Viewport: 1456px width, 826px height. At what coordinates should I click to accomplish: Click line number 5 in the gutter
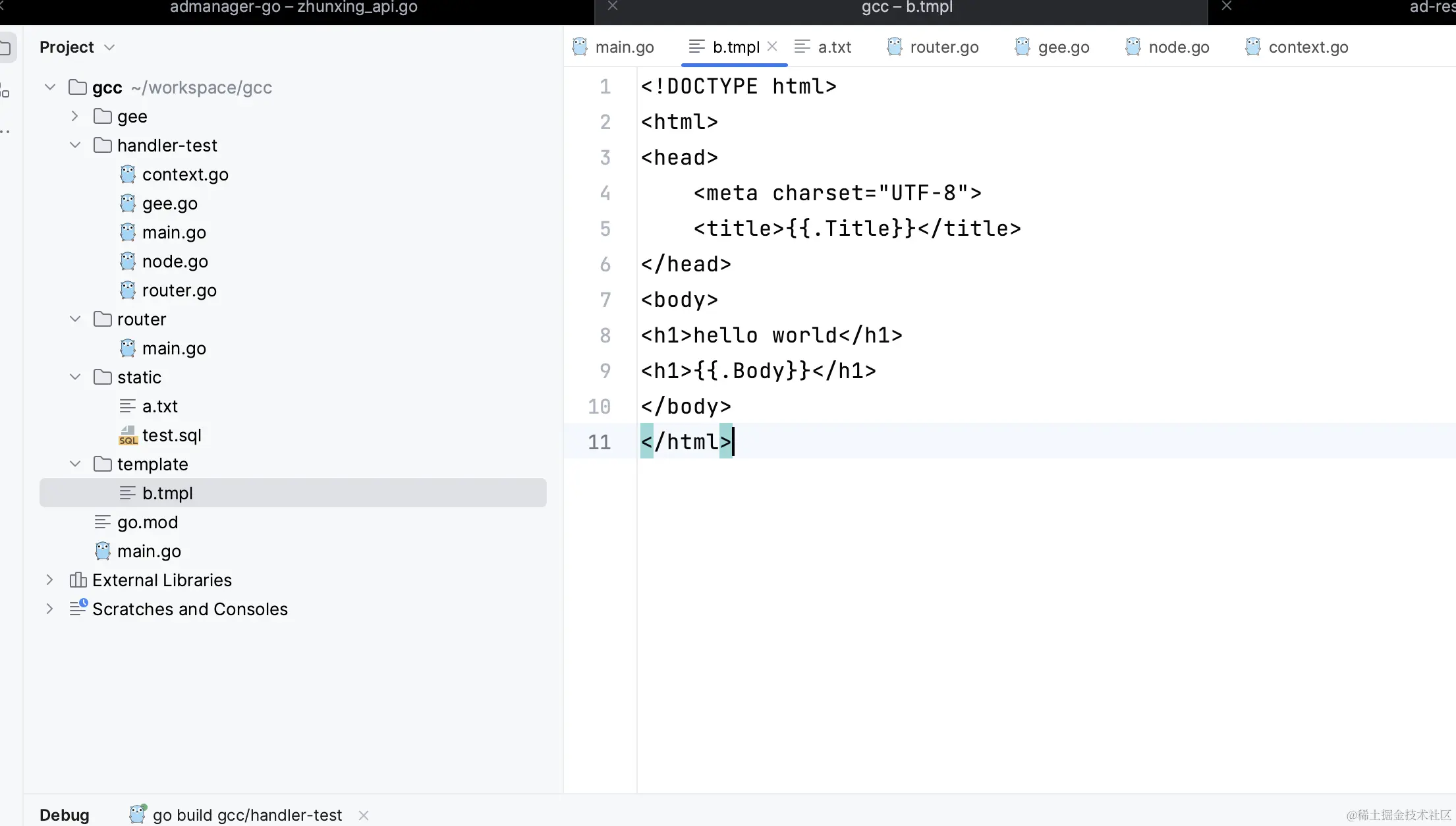pos(605,229)
